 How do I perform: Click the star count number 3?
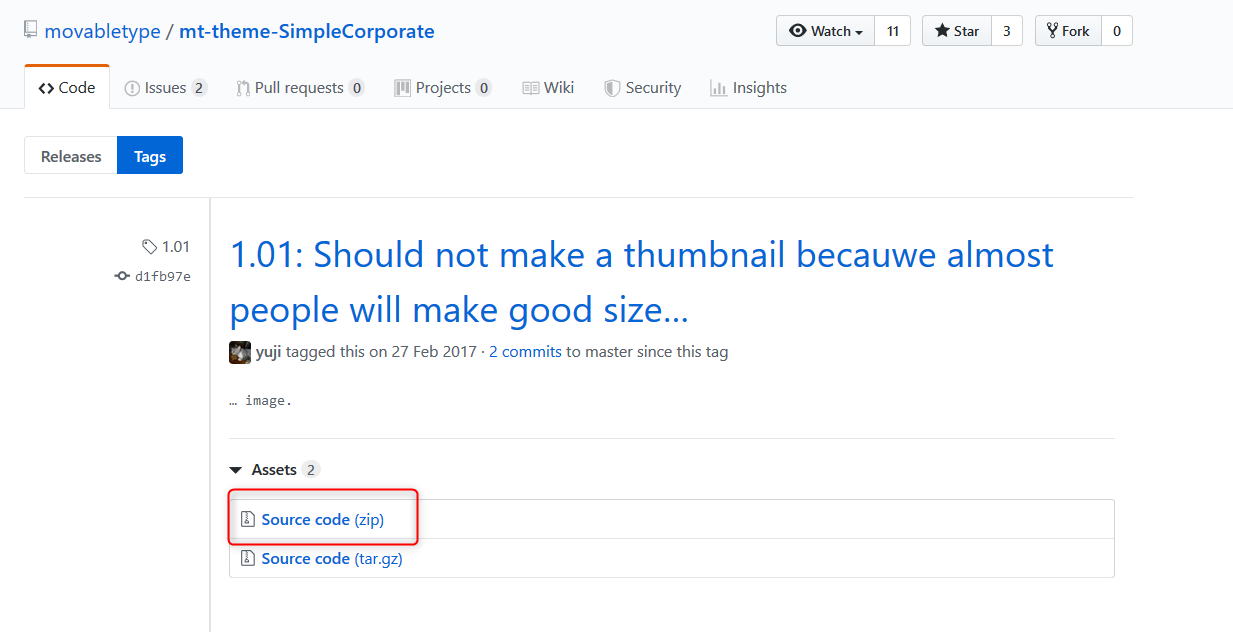coord(1006,31)
